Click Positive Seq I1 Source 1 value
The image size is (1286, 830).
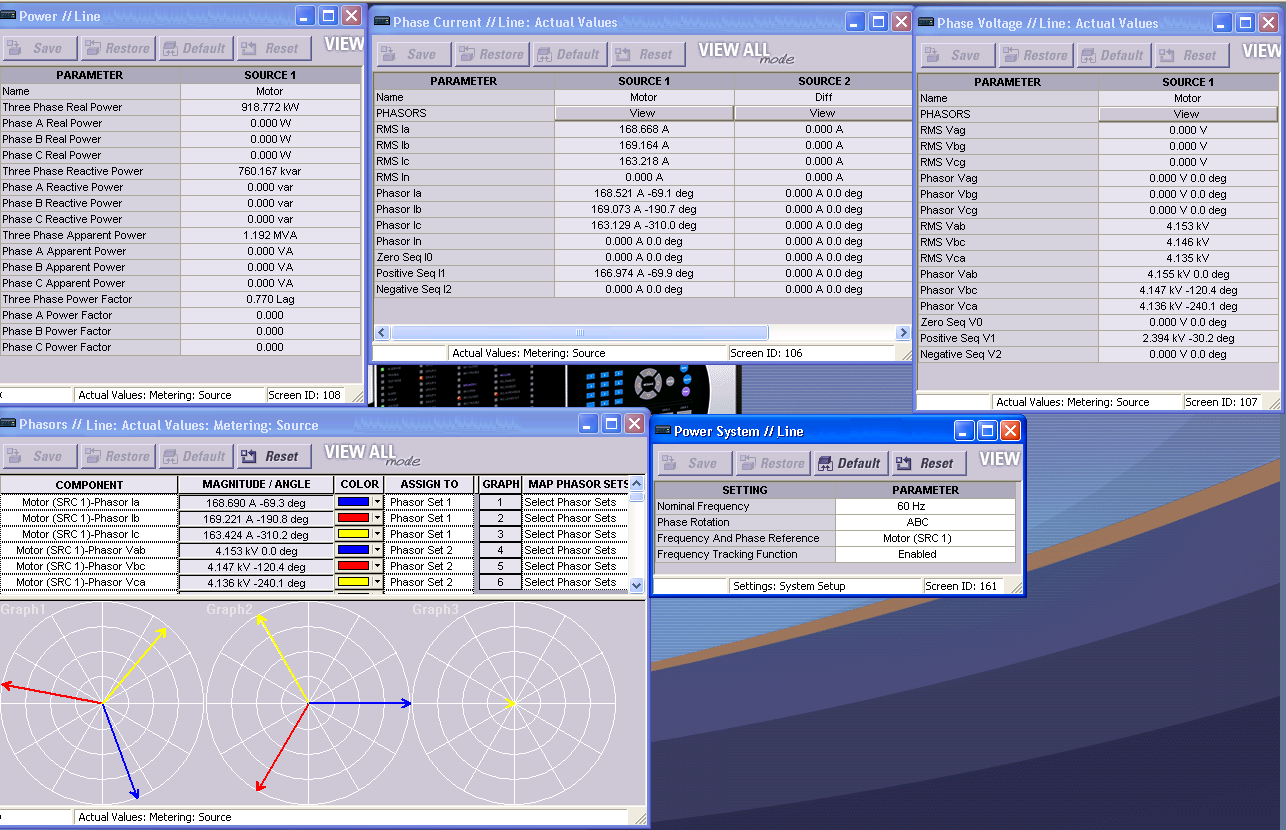pyautogui.click(x=644, y=273)
